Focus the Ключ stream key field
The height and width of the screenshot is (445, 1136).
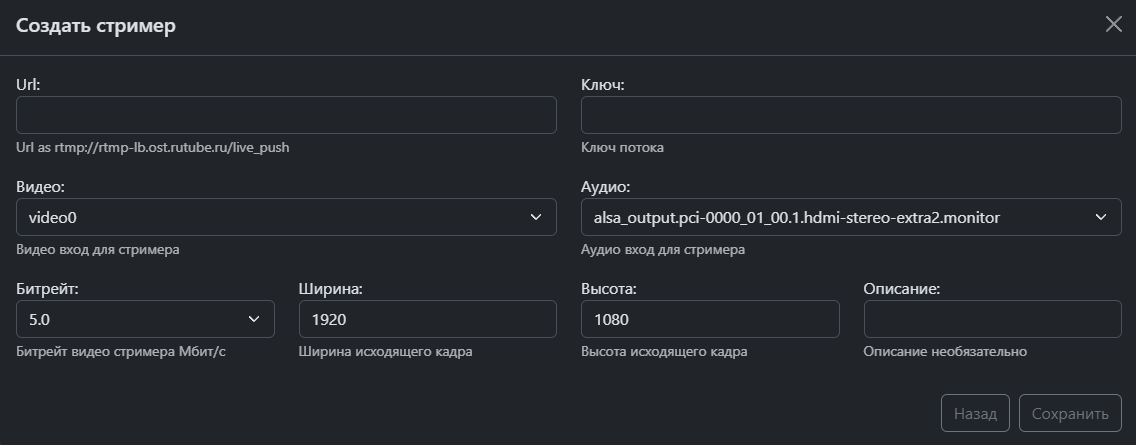(850, 115)
